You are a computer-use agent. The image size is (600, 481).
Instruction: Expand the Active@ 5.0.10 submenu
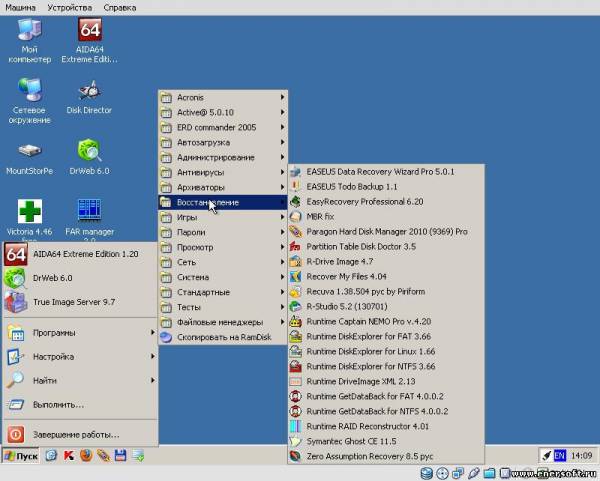point(223,113)
